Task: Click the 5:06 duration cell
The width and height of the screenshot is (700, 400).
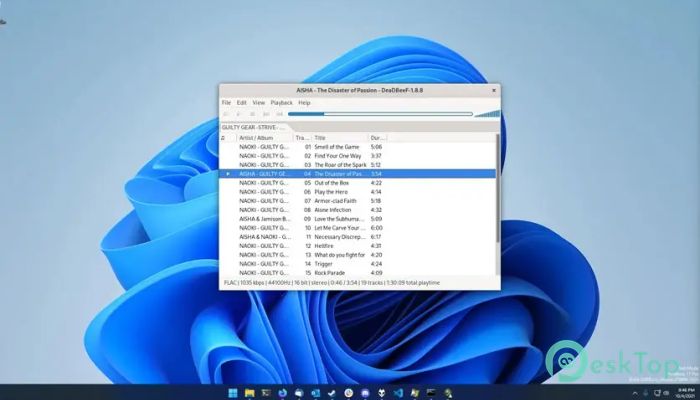Action: (x=376, y=147)
